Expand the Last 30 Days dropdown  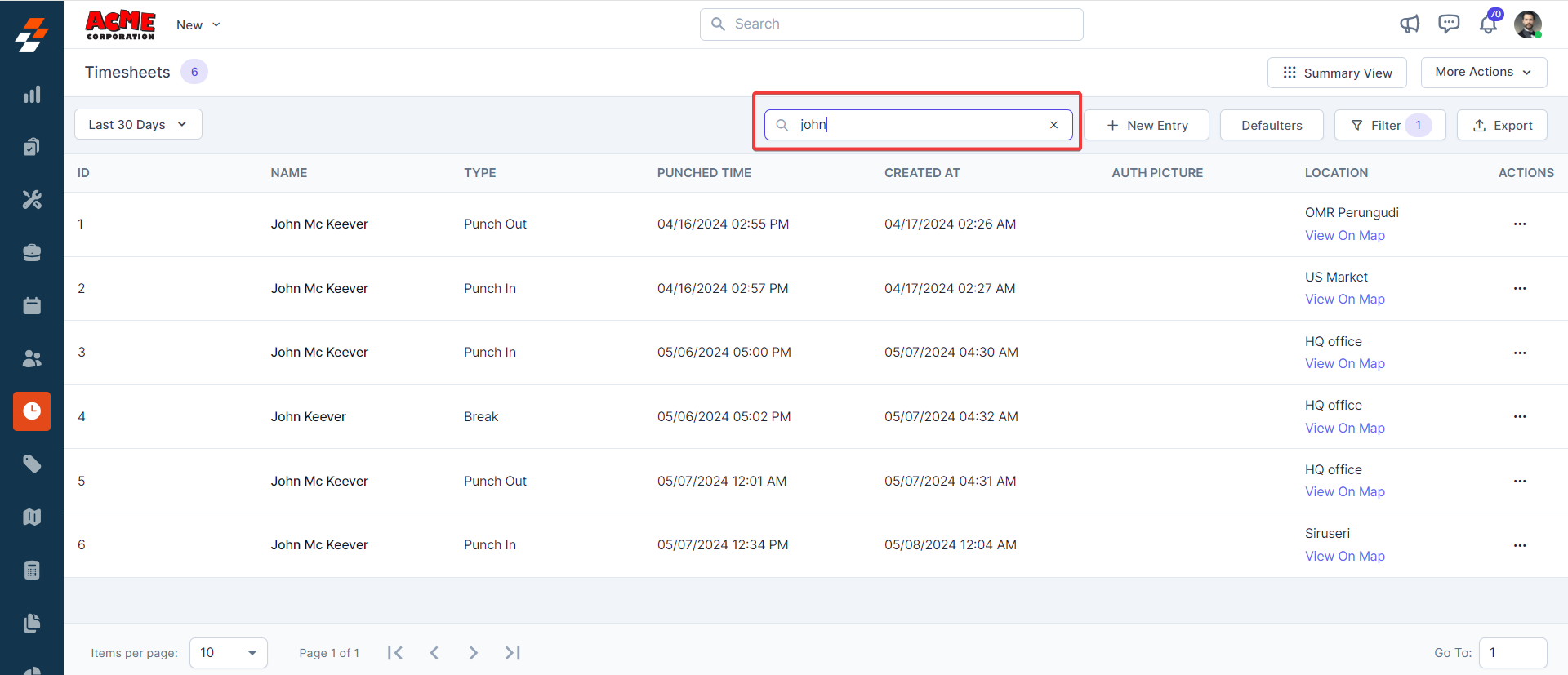[x=138, y=124]
